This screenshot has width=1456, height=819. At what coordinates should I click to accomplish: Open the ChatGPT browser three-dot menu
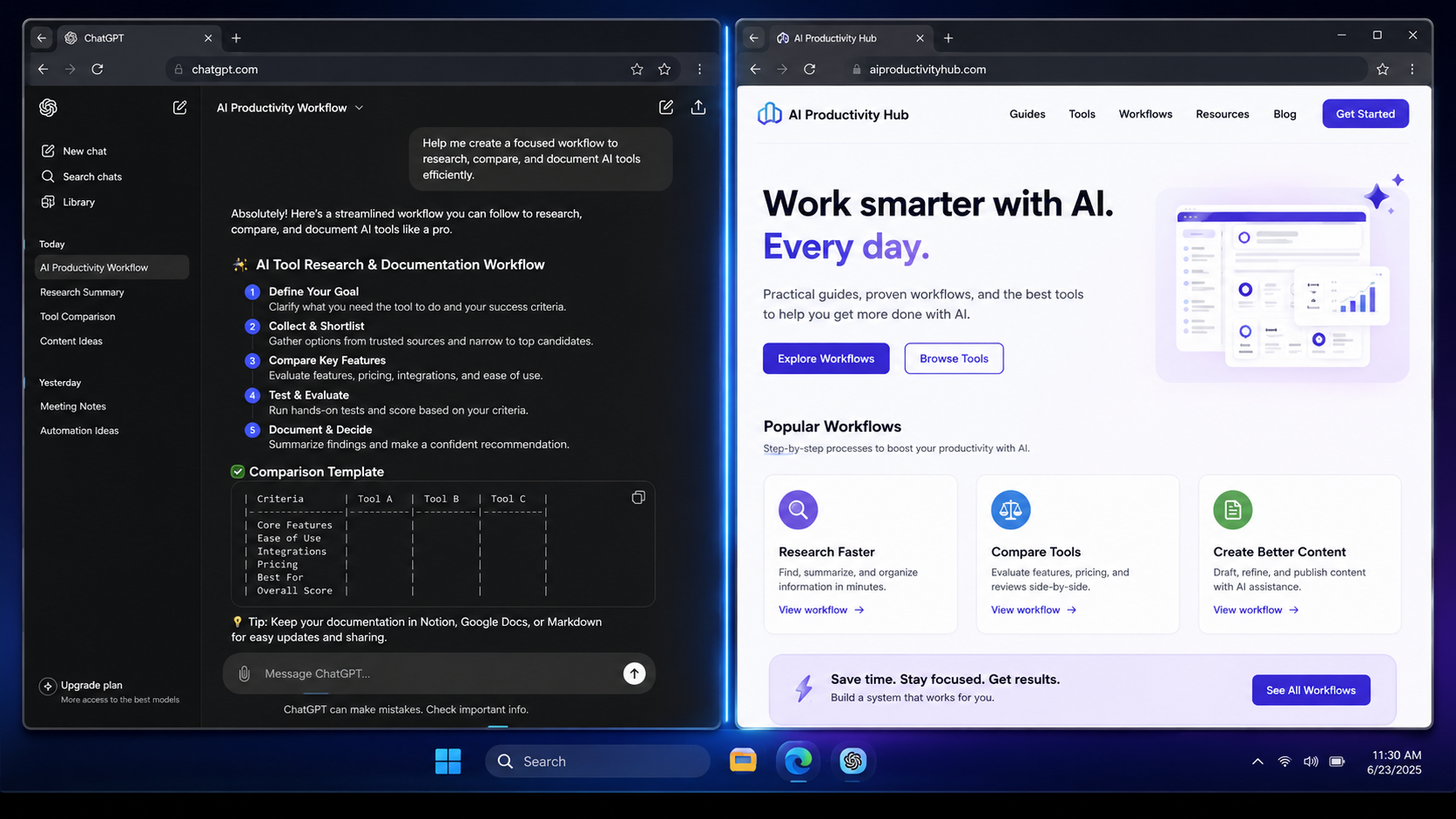[699, 69]
